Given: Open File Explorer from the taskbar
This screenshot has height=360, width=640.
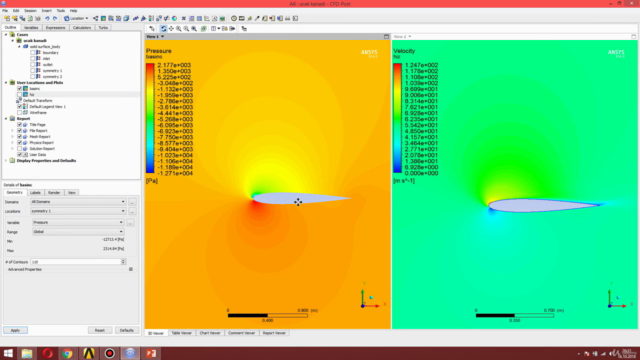Looking at the screenshot, I should (x=27, y=353).
